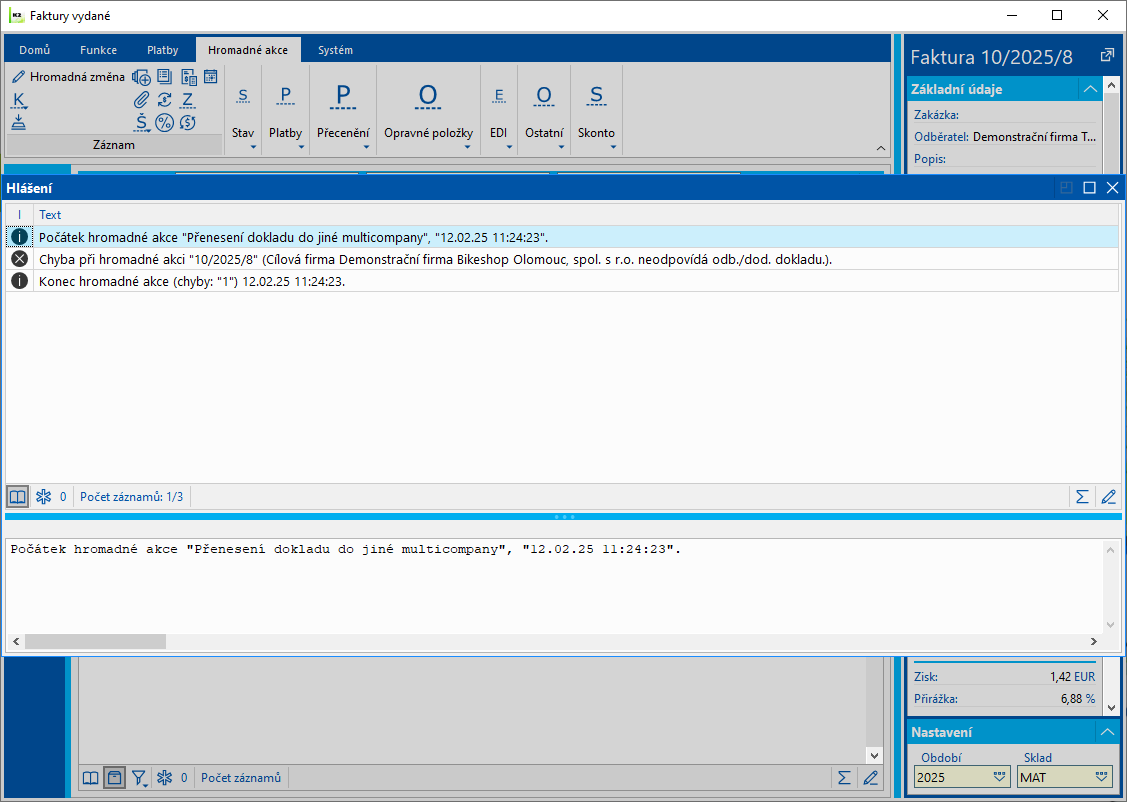Viewport: 1127px width, 802px height.
Task: Click the Zakázka label in Základní údaje
Action: pyautogui.click(x=936, y=115)
